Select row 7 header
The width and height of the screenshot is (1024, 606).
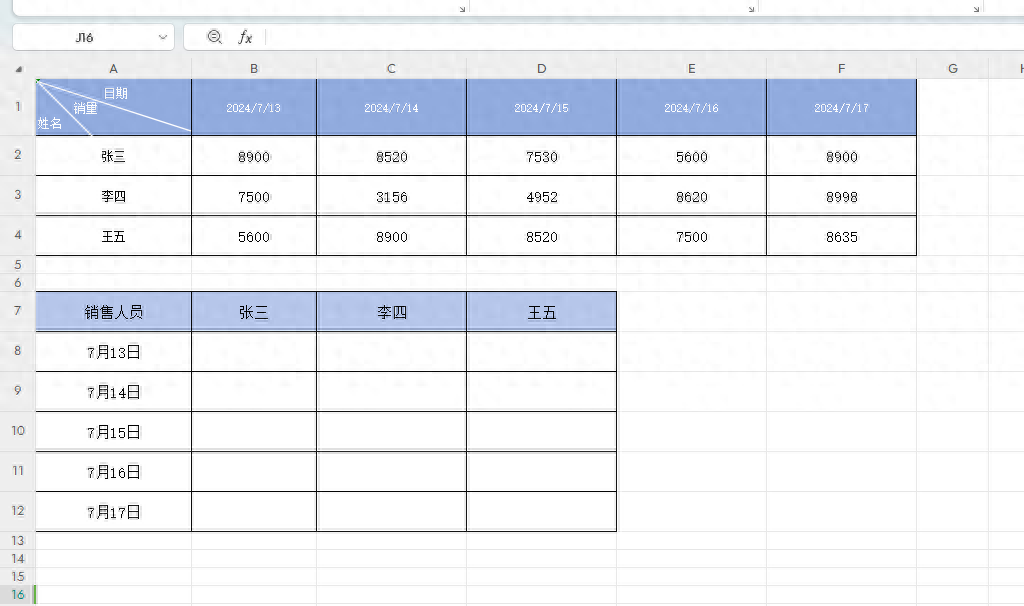tap(18, 311)
